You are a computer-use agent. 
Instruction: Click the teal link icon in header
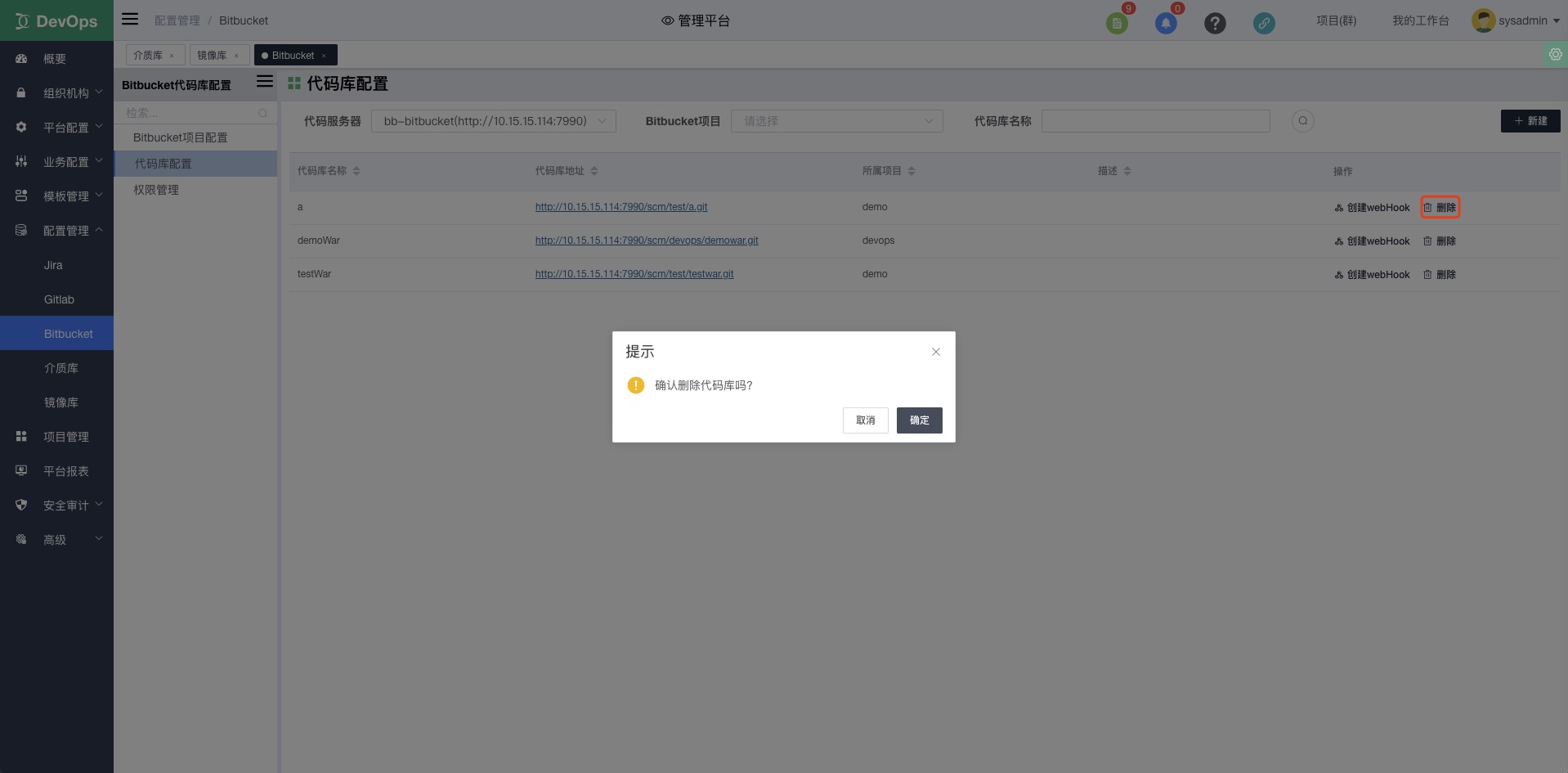click(1264, 23)
